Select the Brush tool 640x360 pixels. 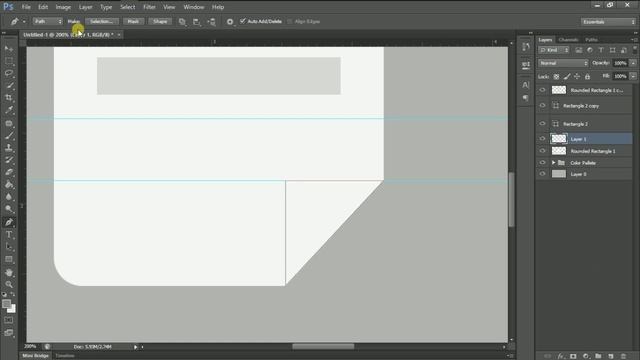click(9, 135)
